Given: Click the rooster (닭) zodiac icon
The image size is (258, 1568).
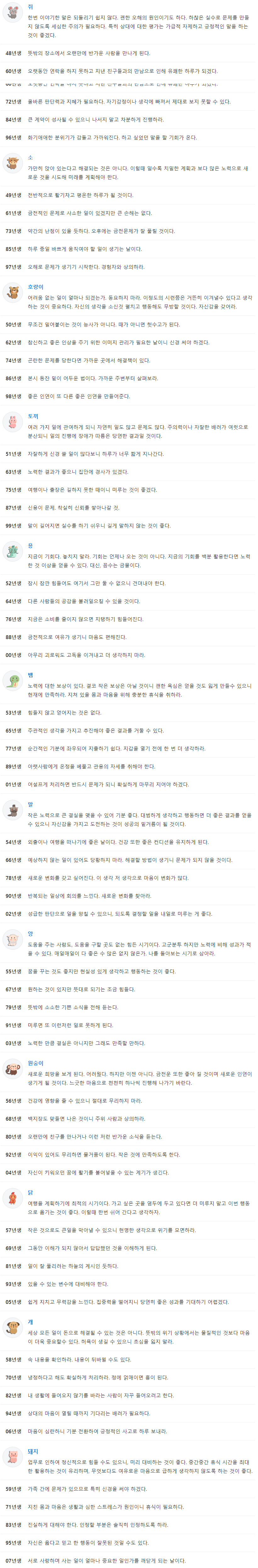Looking at the screenshot, I should click(12, 1198).
